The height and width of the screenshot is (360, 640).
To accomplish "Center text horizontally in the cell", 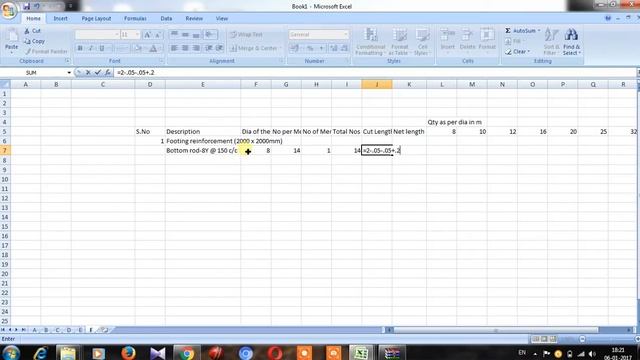I will coord(185,48).
